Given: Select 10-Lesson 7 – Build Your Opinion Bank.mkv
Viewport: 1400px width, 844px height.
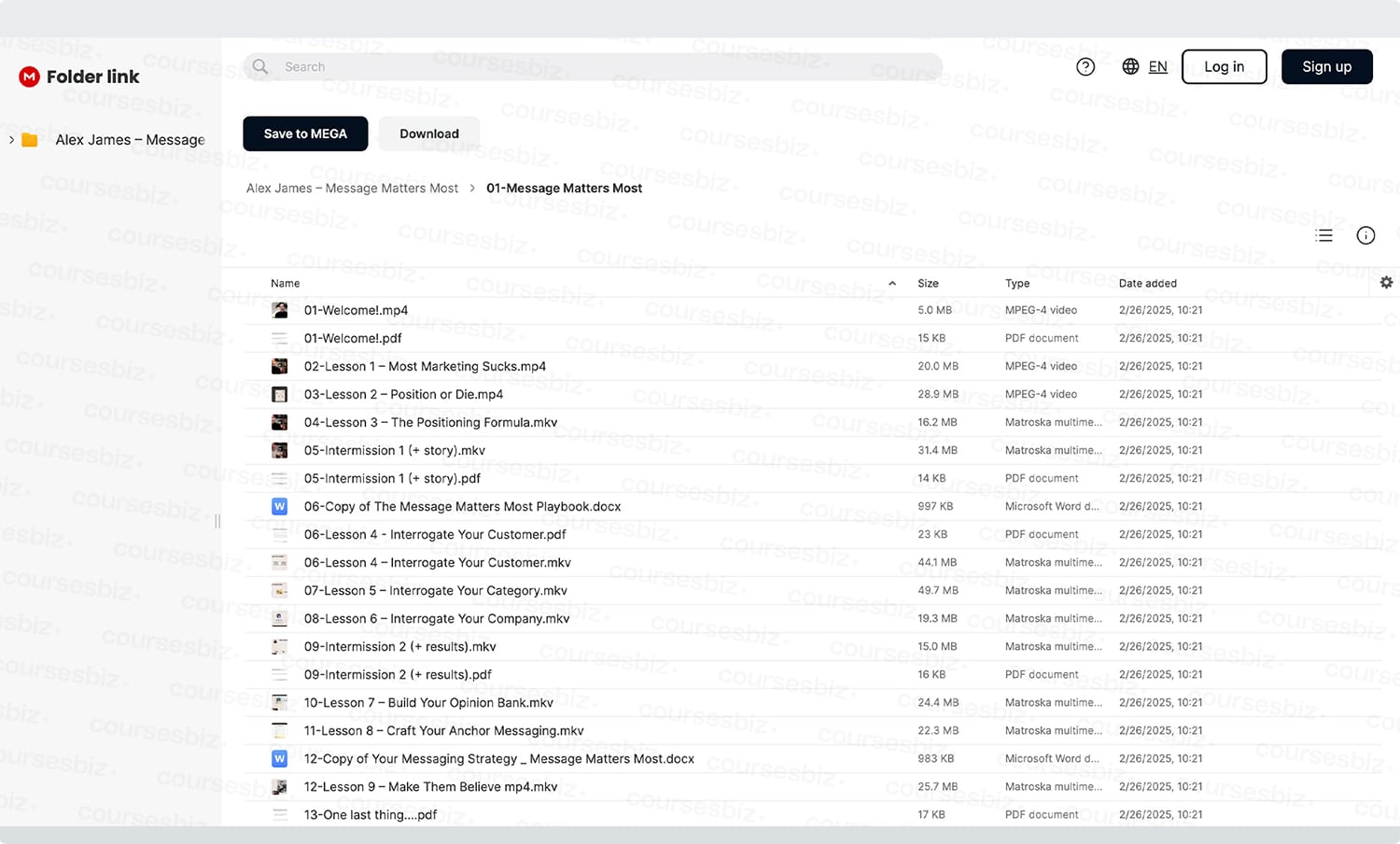Looking at the screenshot, I should [428, 702].
